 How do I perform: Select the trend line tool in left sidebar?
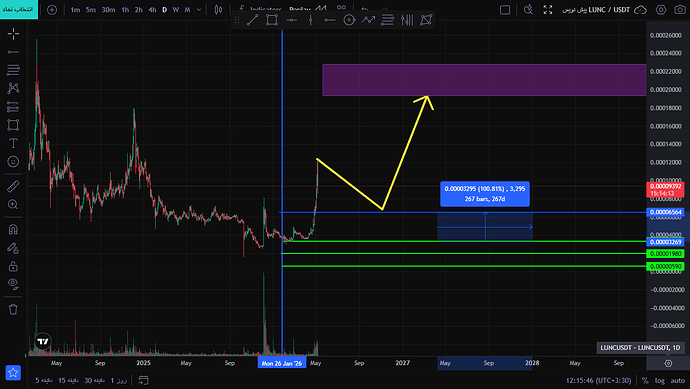[13, 52]
